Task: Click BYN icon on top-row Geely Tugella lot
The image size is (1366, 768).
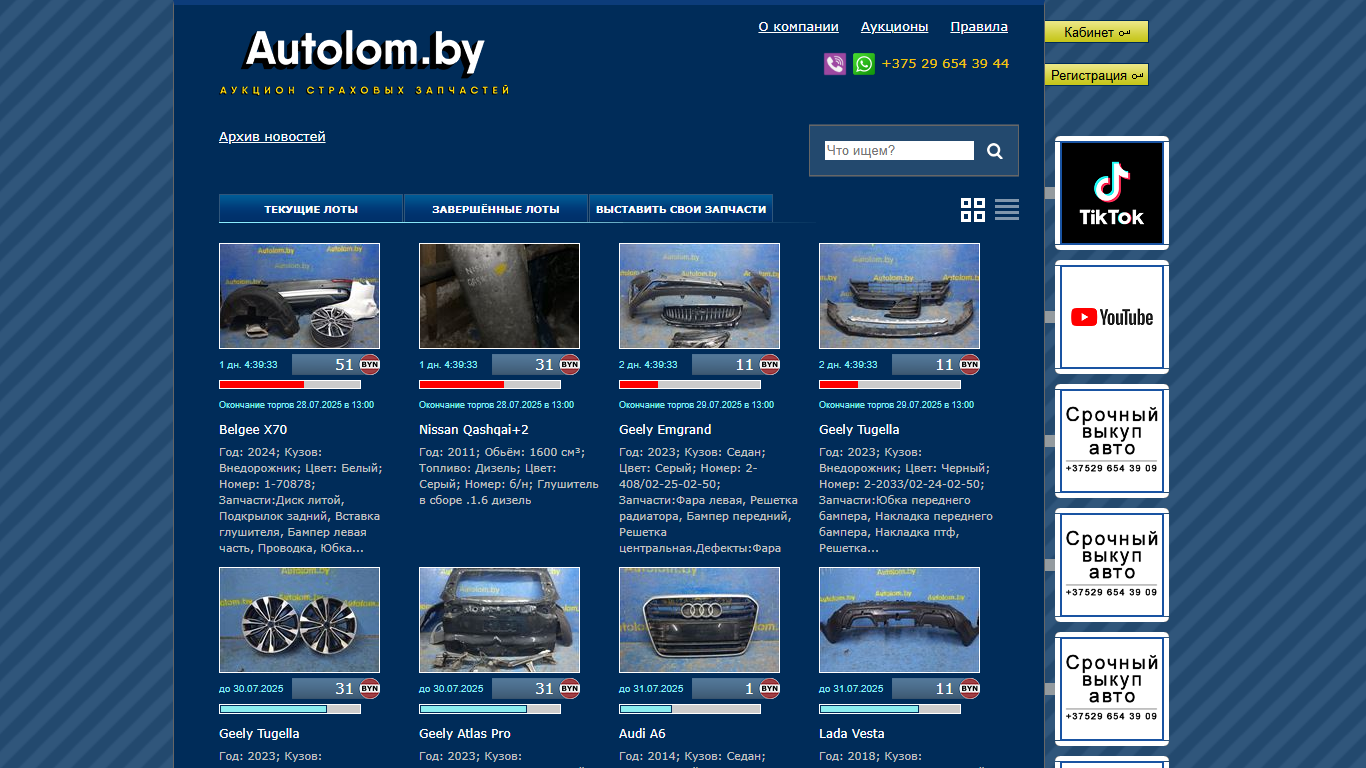Action: [970, 364]
